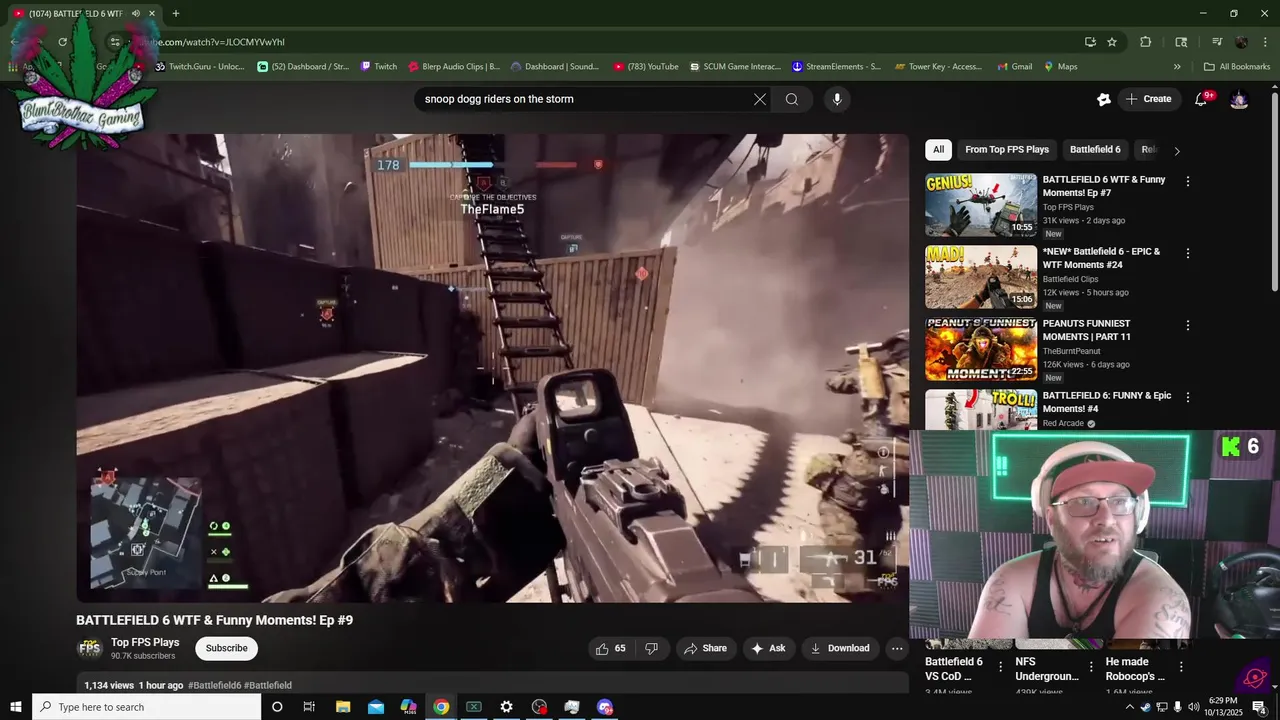Open options for Peanuts Funniest Moments video
This screenshot has width=1280, height=720.
coord(1188,326)
